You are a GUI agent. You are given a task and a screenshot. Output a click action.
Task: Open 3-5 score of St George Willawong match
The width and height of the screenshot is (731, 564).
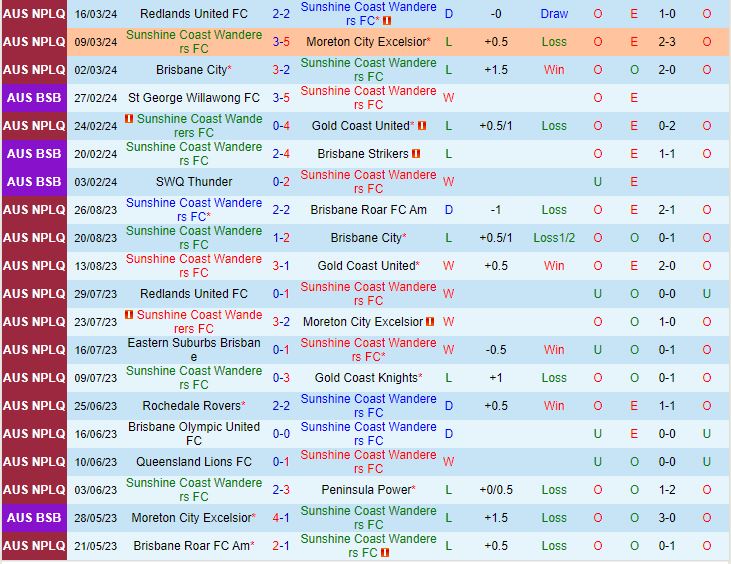pos(281,98)
